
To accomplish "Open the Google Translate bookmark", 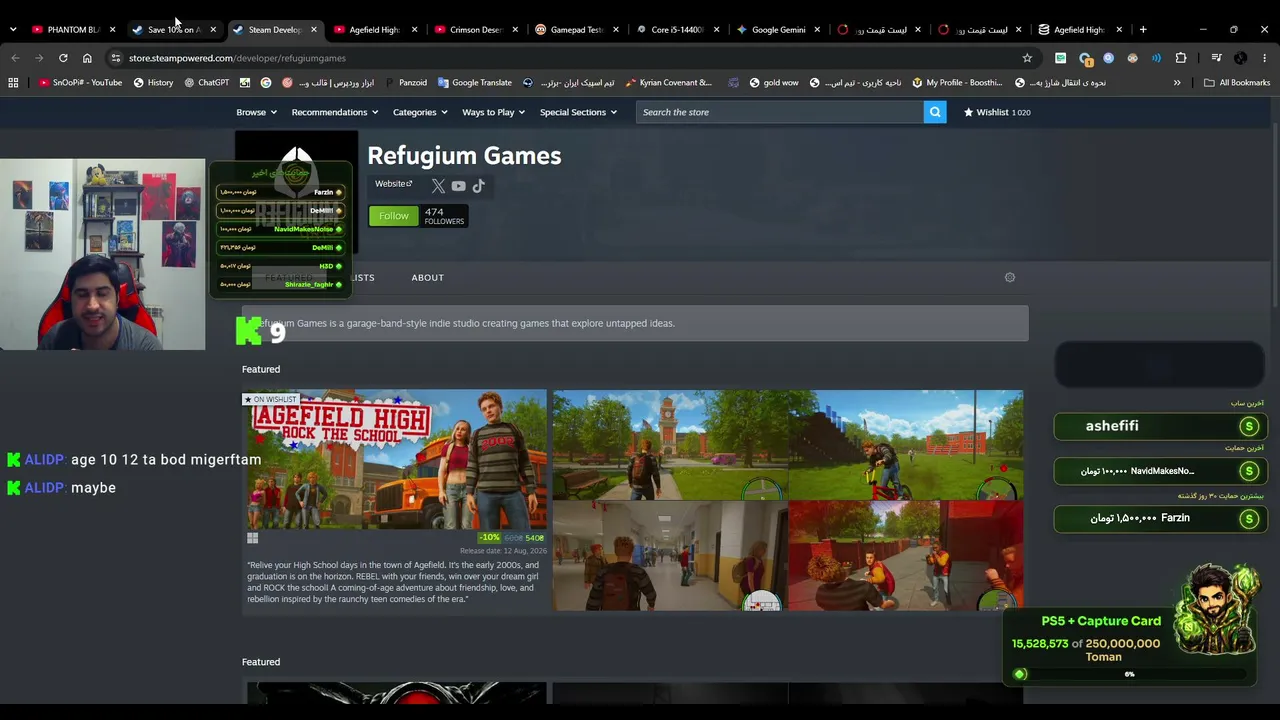I will [473, 83].
